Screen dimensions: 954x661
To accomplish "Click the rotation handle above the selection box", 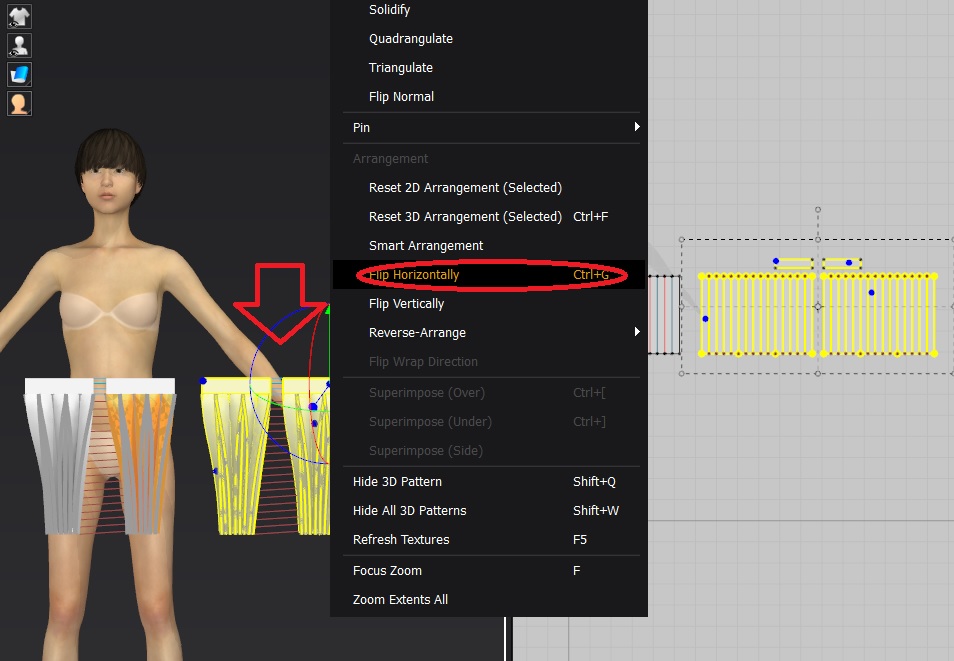I will [818, 209].
